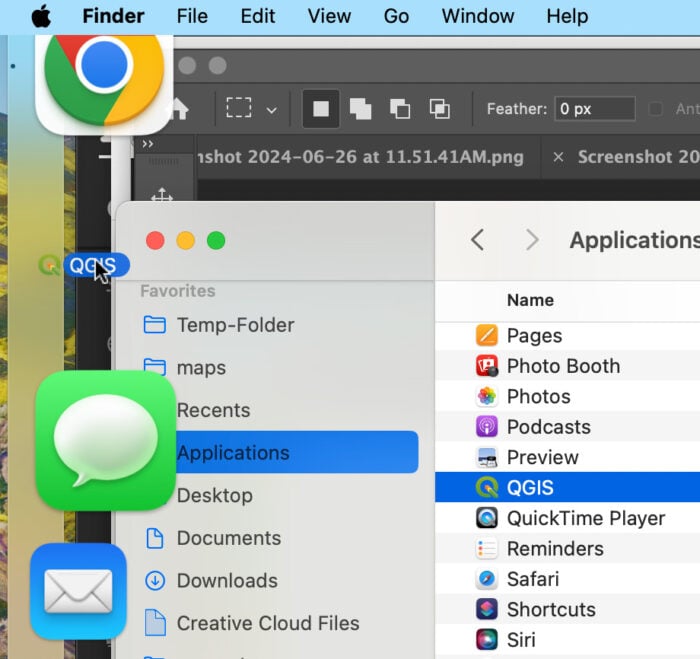
Task: Go back in Finder window
Action: [477, 240]
